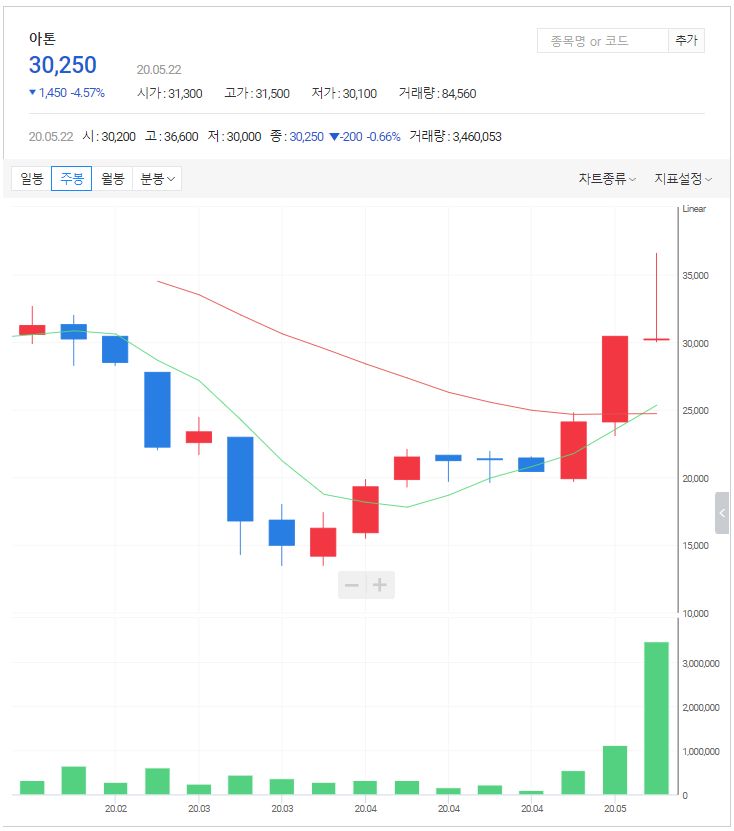Click the 고가:31,500 high price text

[257, 93]
